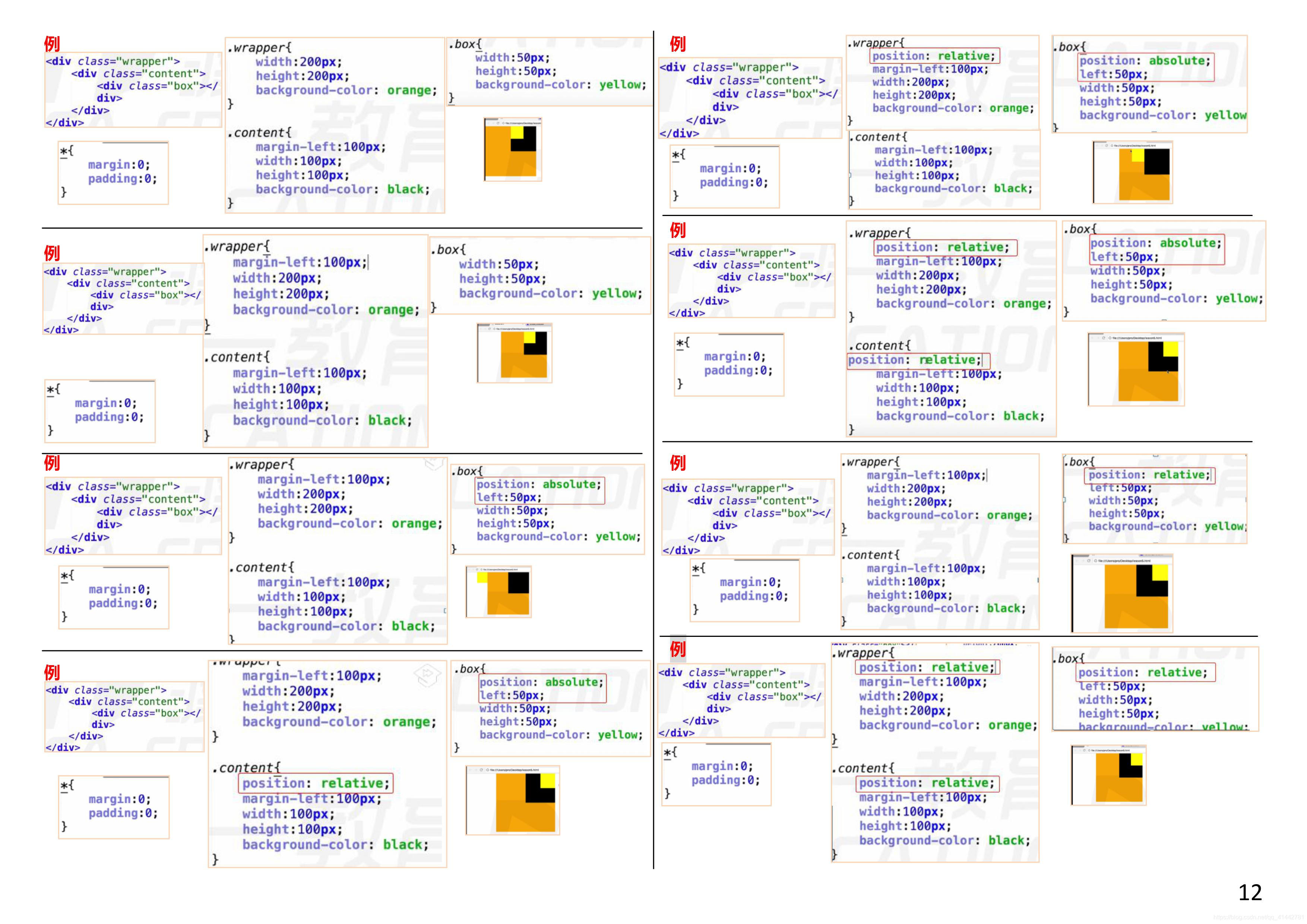Open the blog.csdn.net watermark link

click(x=1258, y=917)
